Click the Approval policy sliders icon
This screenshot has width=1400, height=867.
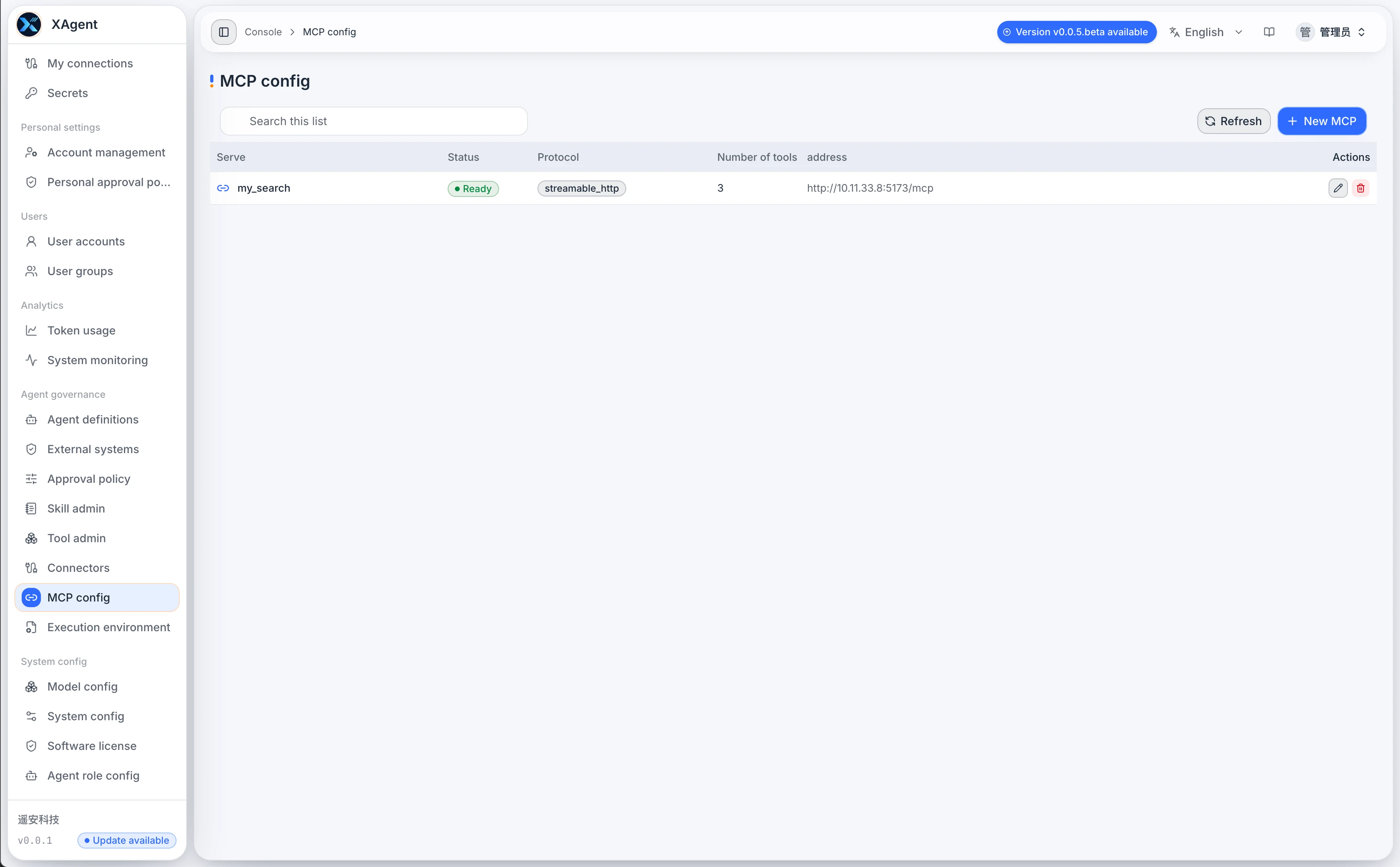coord(32,479)
